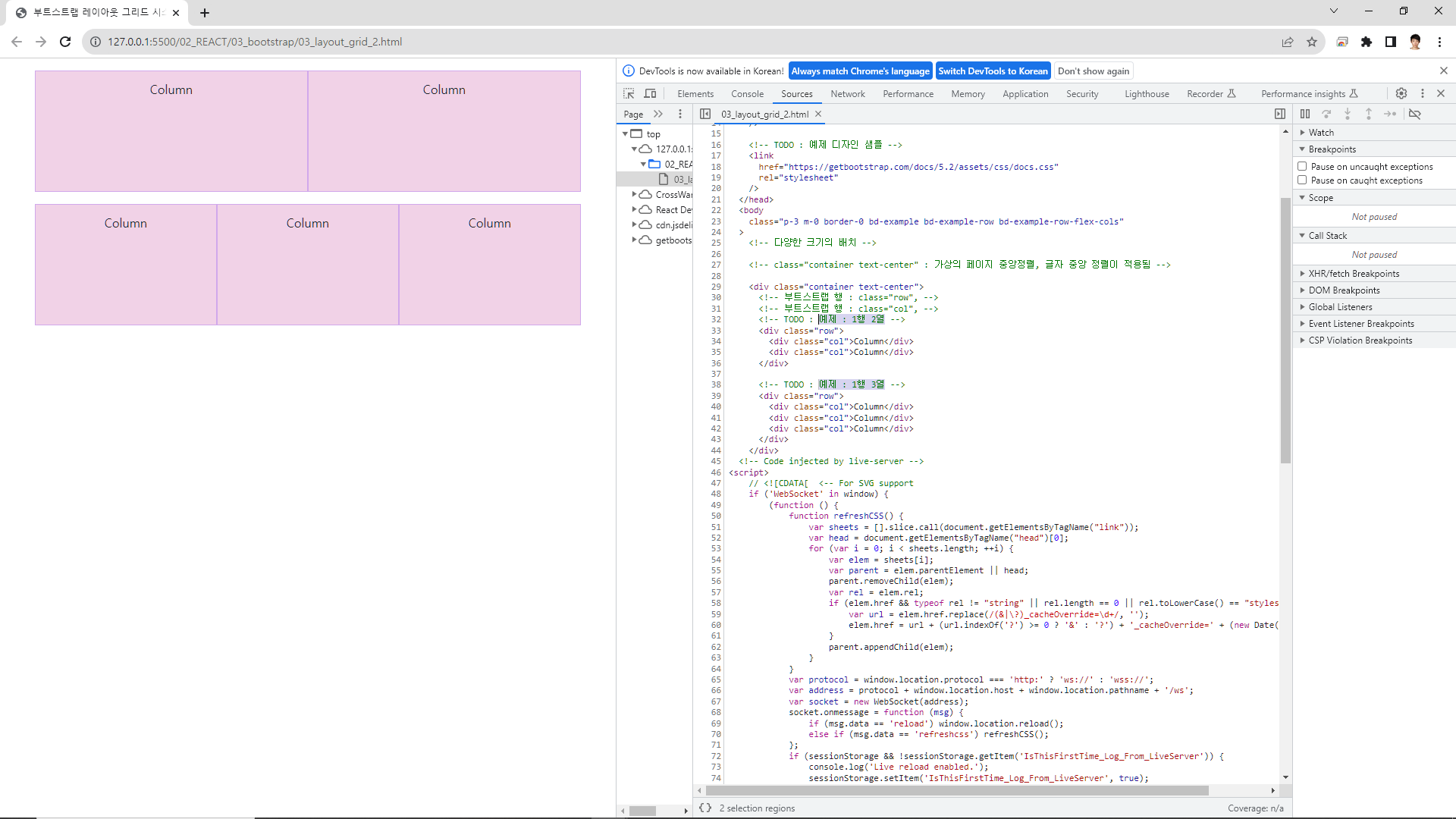Toggle the navigator sidebar icon

705,114
